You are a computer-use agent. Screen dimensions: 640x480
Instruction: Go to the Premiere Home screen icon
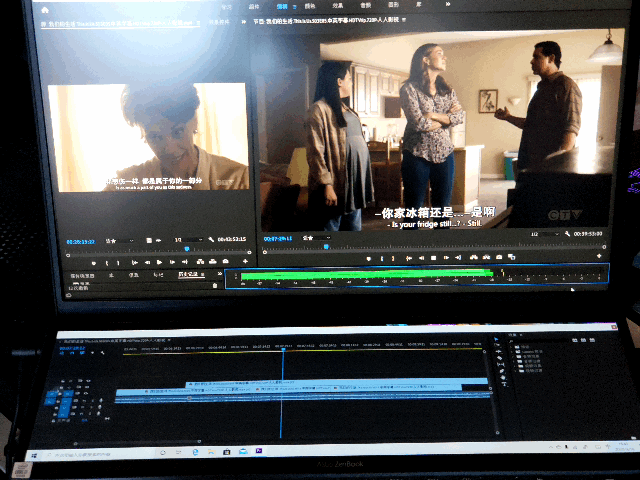45,10
